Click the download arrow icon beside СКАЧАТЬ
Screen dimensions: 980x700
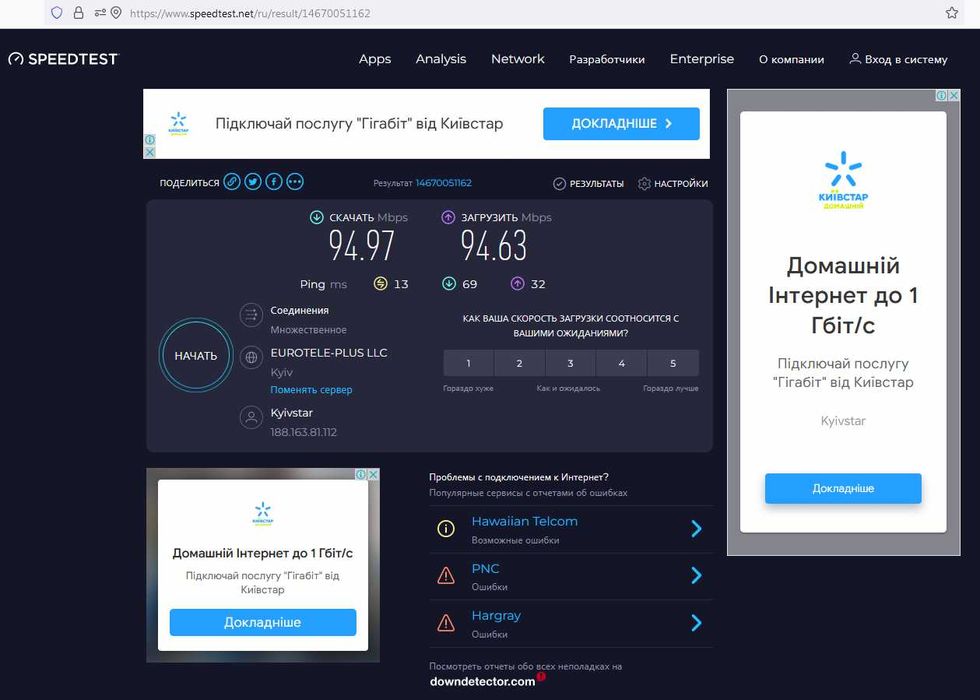(x=317, y=218)
